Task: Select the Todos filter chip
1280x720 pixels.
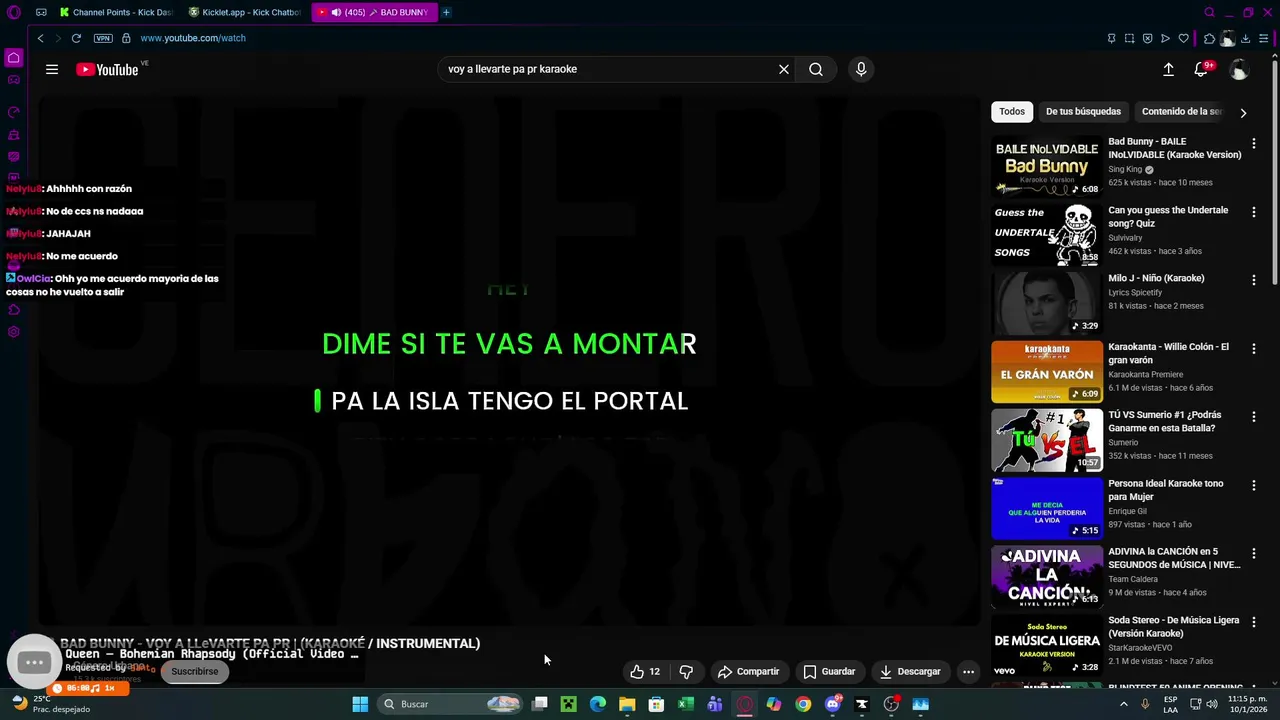Action: pyautogui.click(x=1012, y=111)
